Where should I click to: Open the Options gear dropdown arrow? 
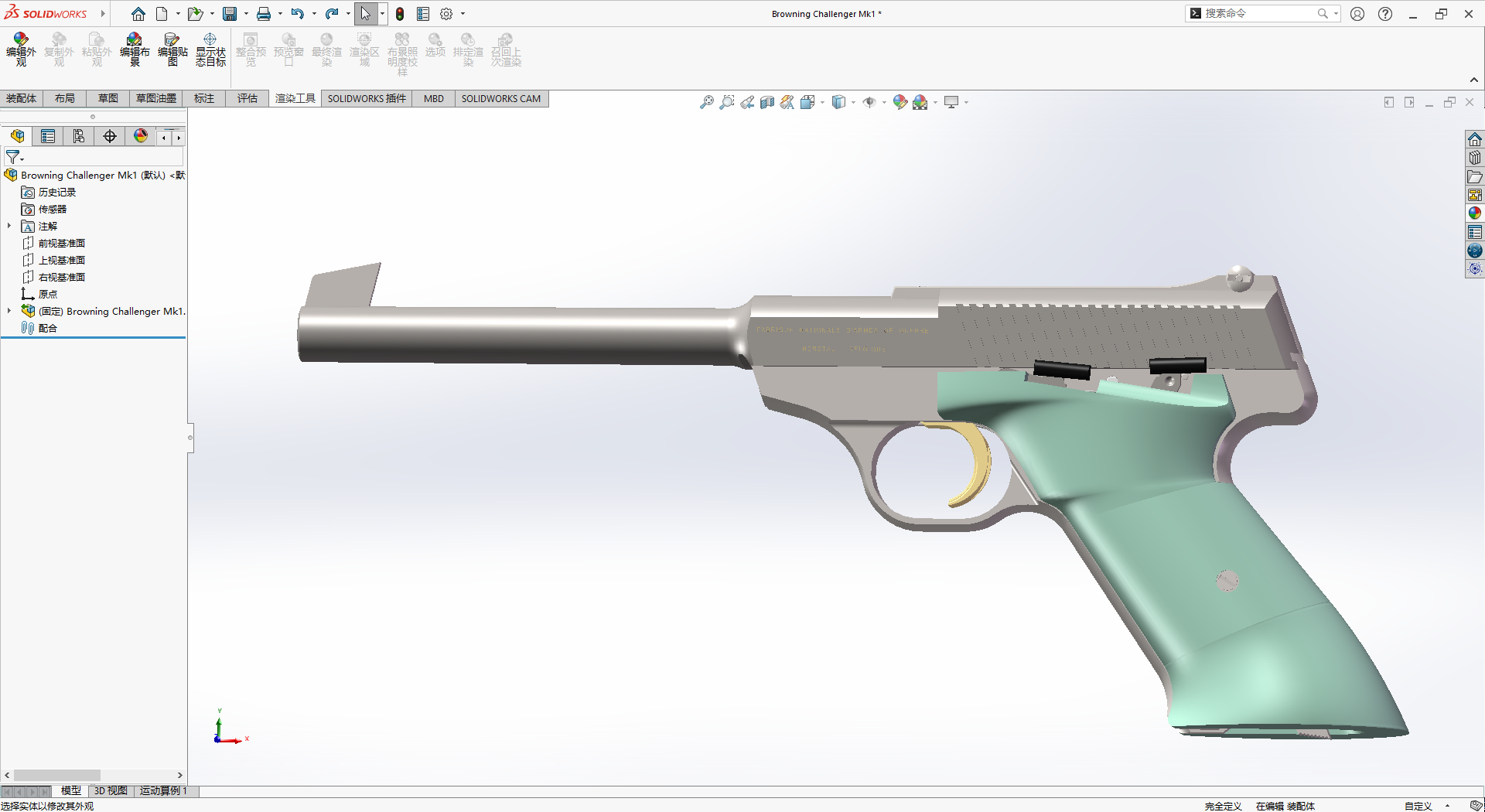tap(463, 14)
